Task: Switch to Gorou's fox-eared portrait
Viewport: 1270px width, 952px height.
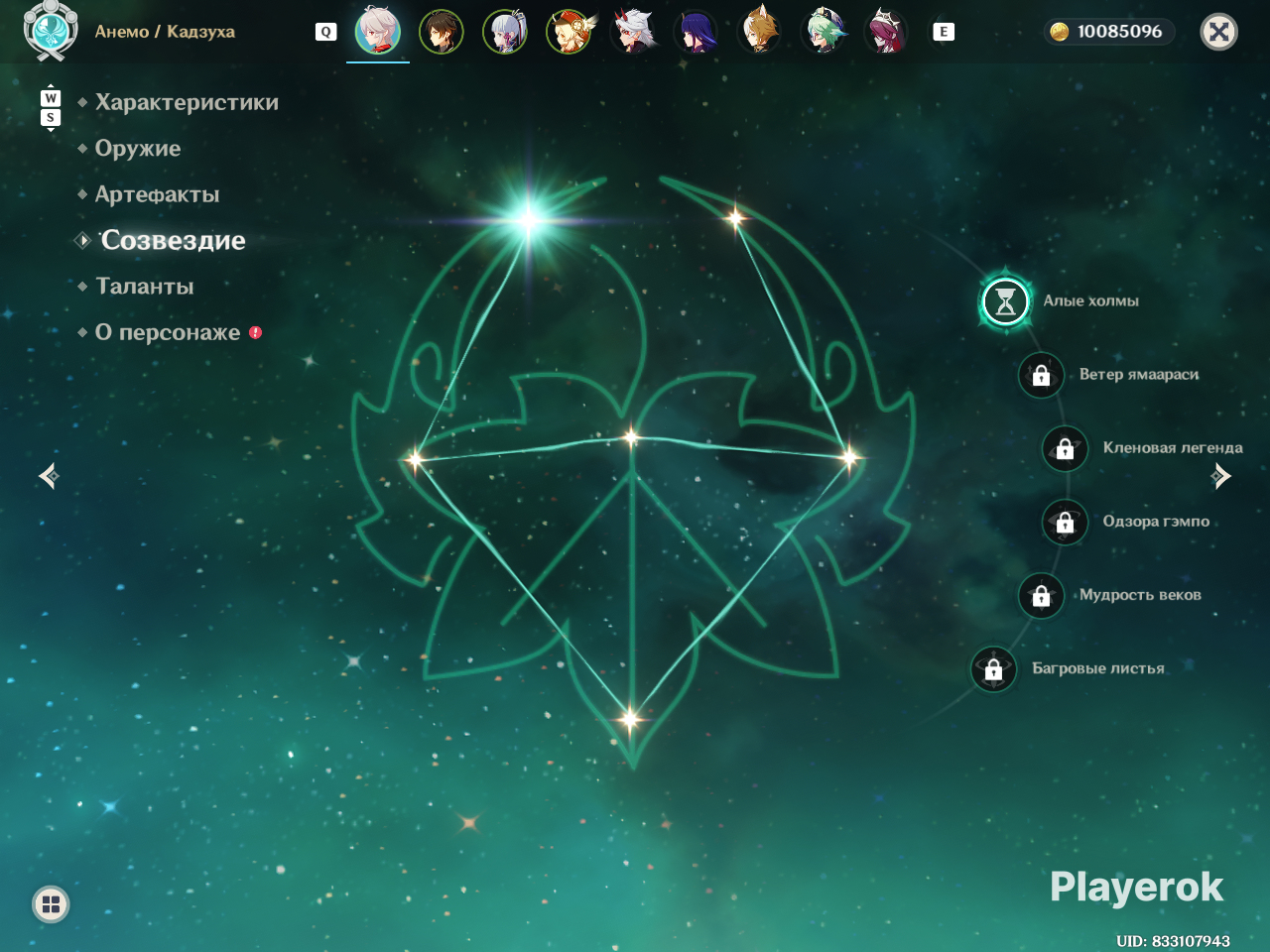Action: [760, 32]
